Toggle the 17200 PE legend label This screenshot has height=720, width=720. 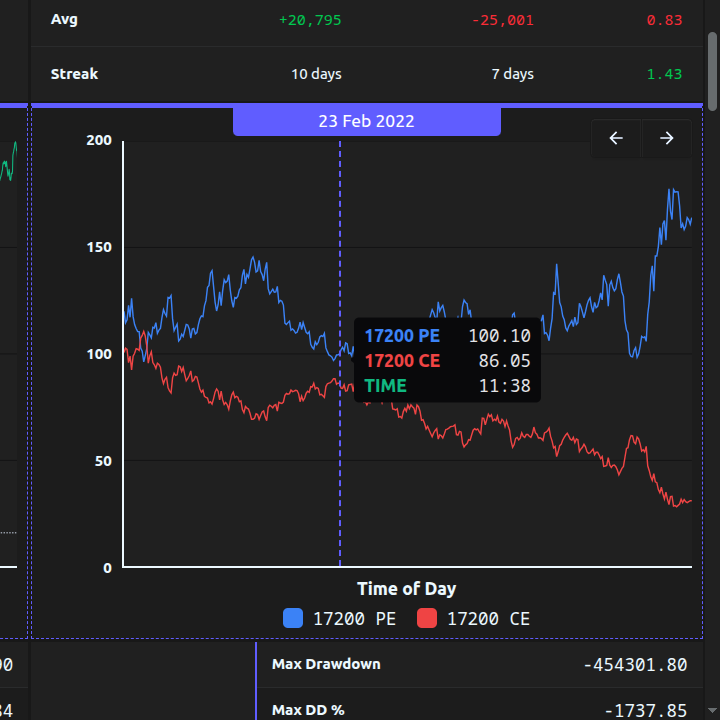coord(354,619)
